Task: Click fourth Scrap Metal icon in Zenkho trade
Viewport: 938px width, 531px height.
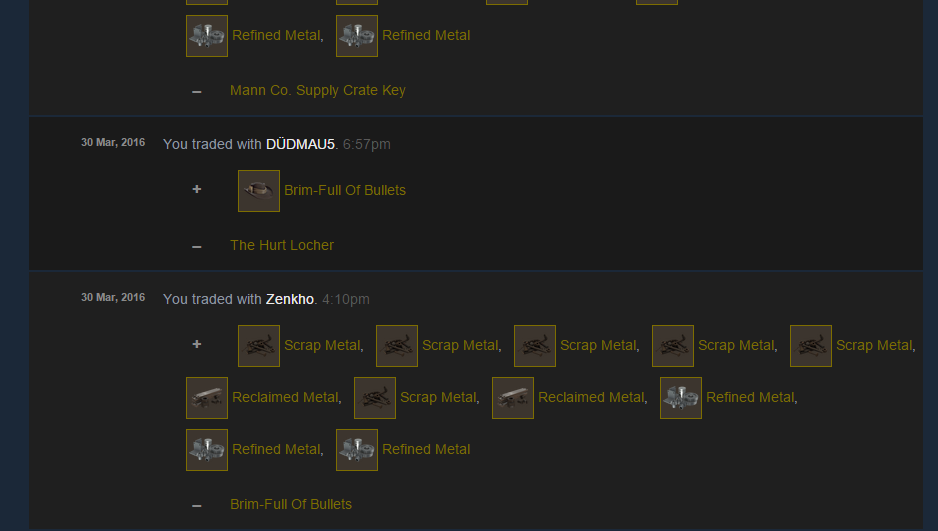Action: (673, 346)
